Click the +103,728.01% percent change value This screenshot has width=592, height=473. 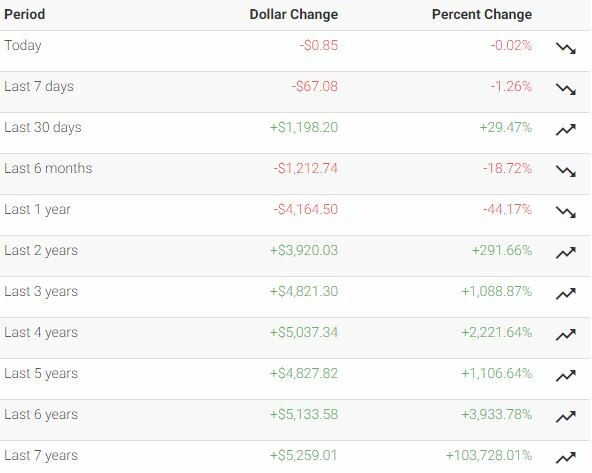click(x=489, y=456)
